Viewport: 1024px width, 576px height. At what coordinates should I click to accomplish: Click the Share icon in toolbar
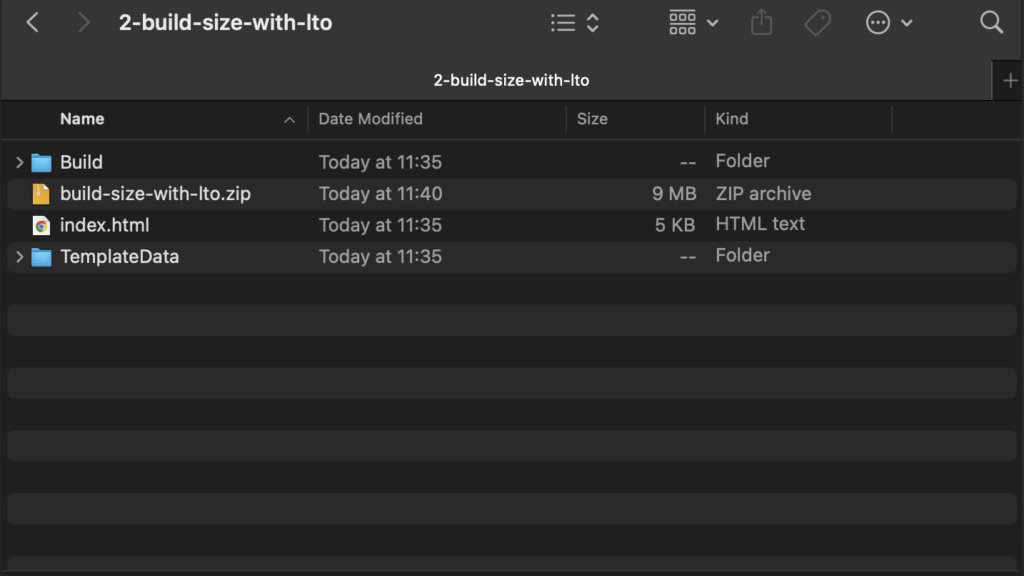[x=762, y=23]
